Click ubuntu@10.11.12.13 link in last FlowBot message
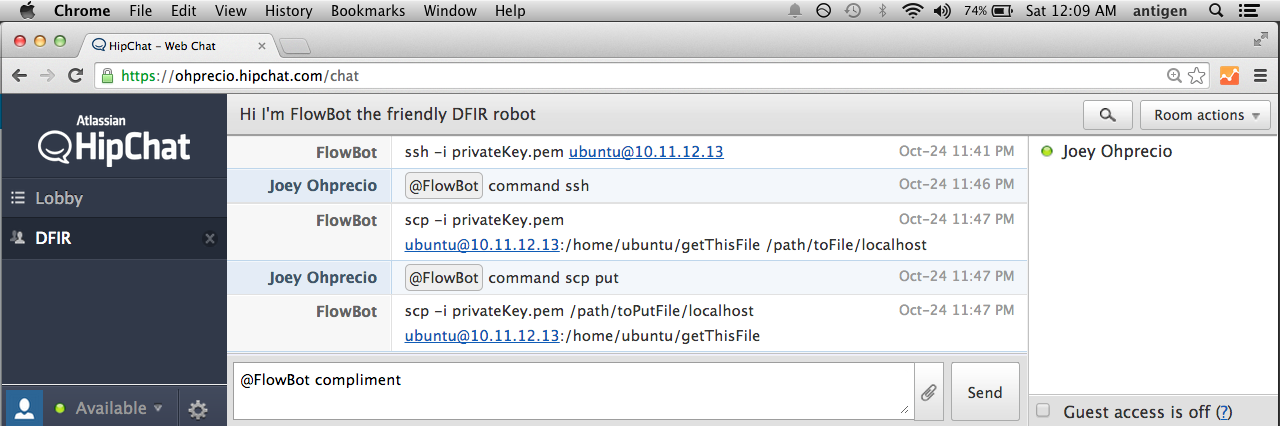Image resolution: width=1280 pixels, height=426 pixels. [x=482, y=335]
